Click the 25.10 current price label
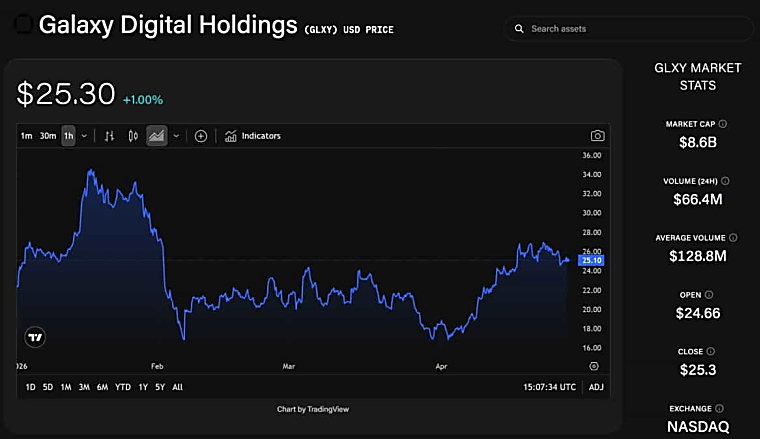The height and width of the screenshot is (439, 760). (x=591, y=261)
